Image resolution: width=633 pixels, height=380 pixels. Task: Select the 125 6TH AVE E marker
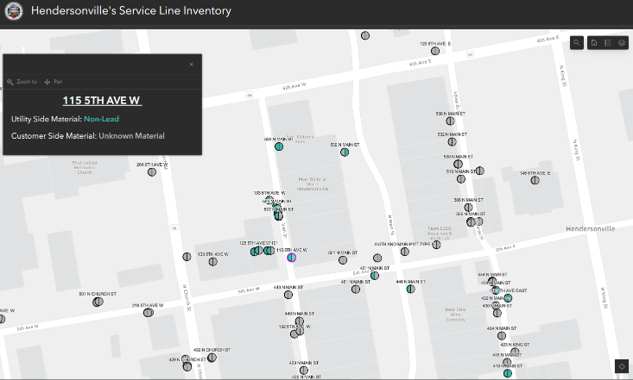[435, 51]
